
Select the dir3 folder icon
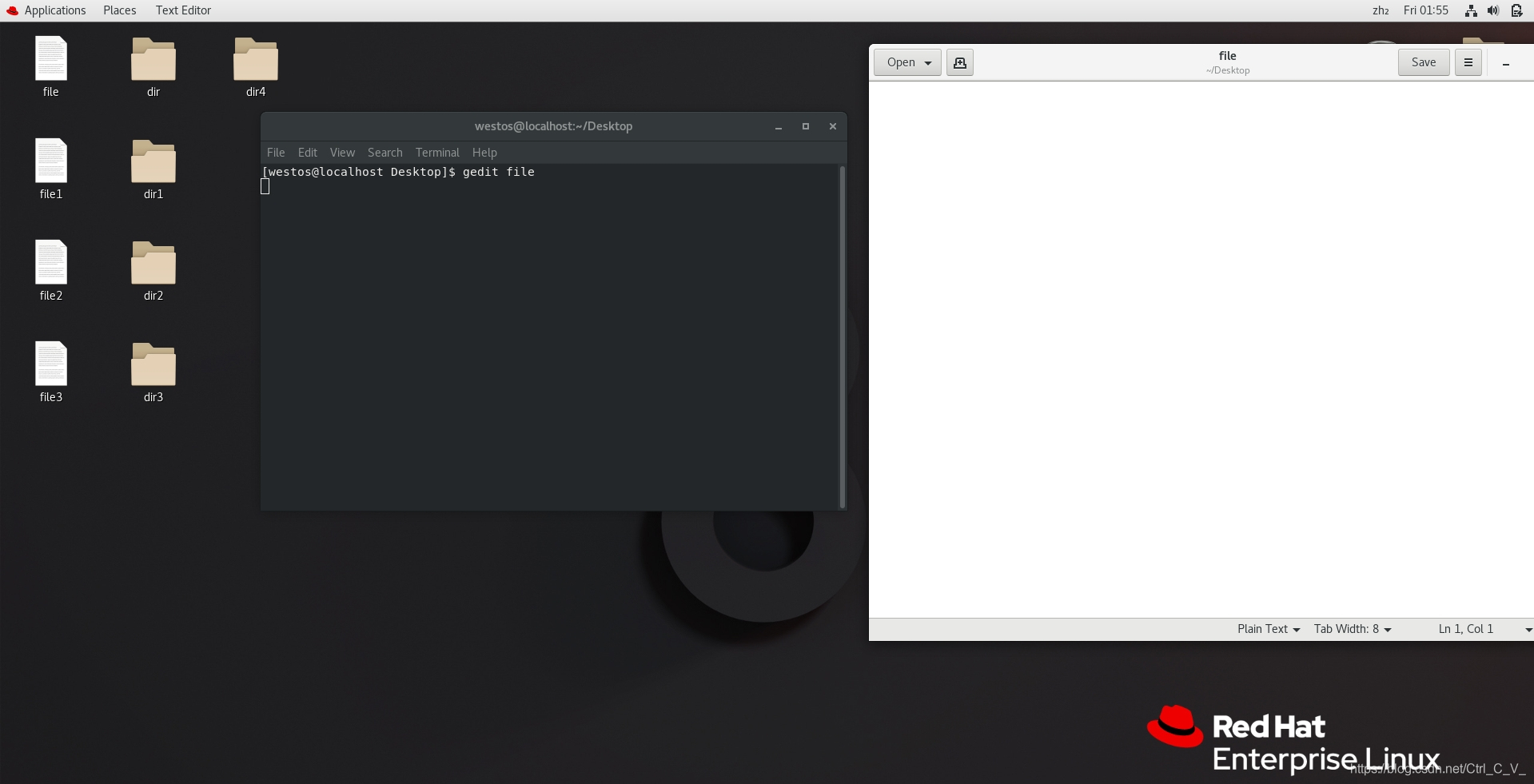click(x=153, y=364)
